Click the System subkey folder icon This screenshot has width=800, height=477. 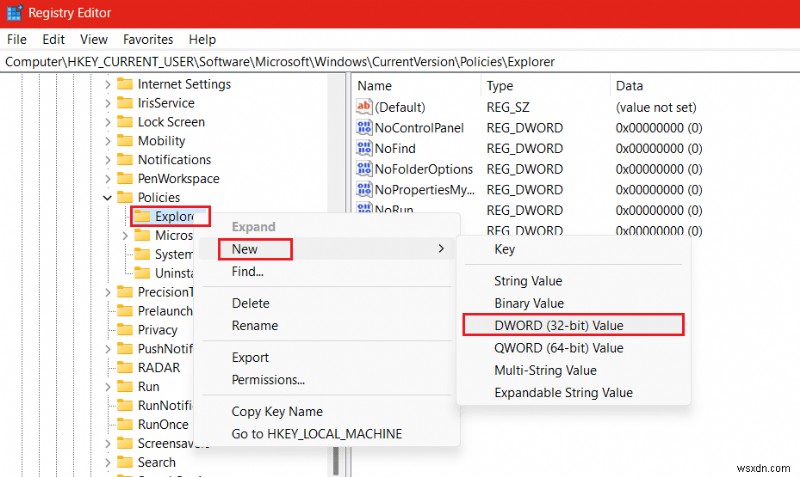tap(142, 254)
